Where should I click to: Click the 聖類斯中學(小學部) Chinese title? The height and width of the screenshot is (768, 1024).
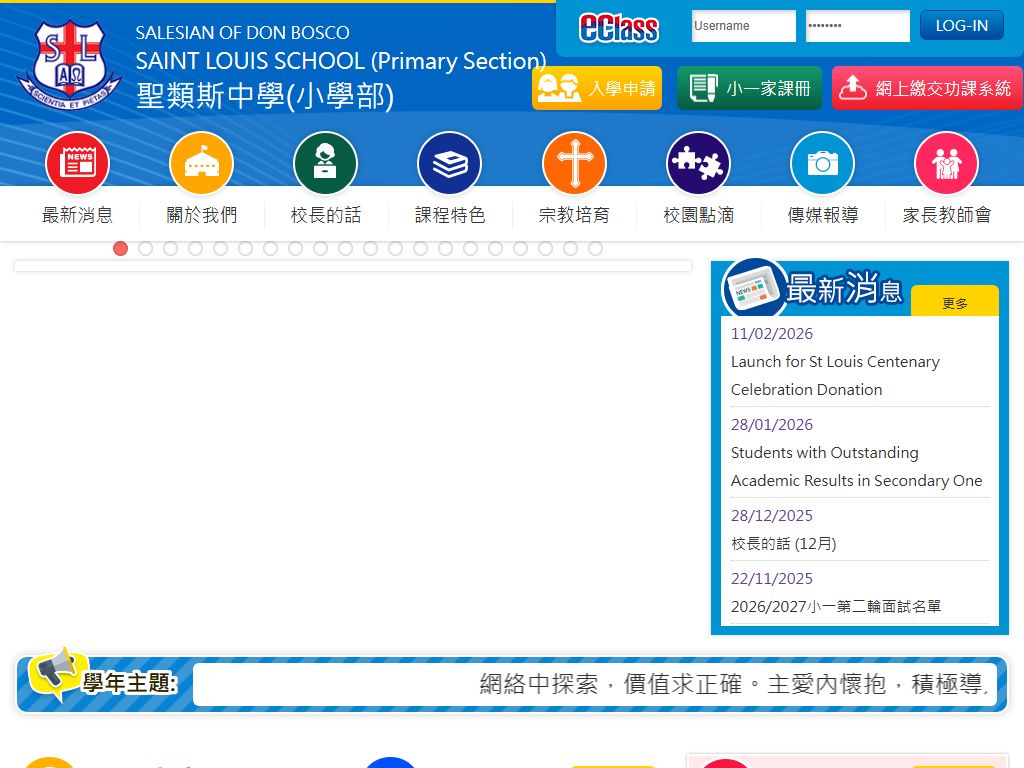(264, 95)
